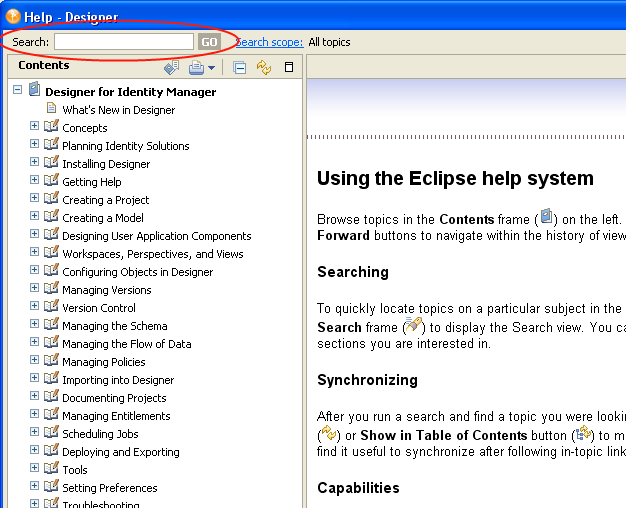Click the Version Control book icon
Viewport: 626px width, 508px height.
point(51,306)
